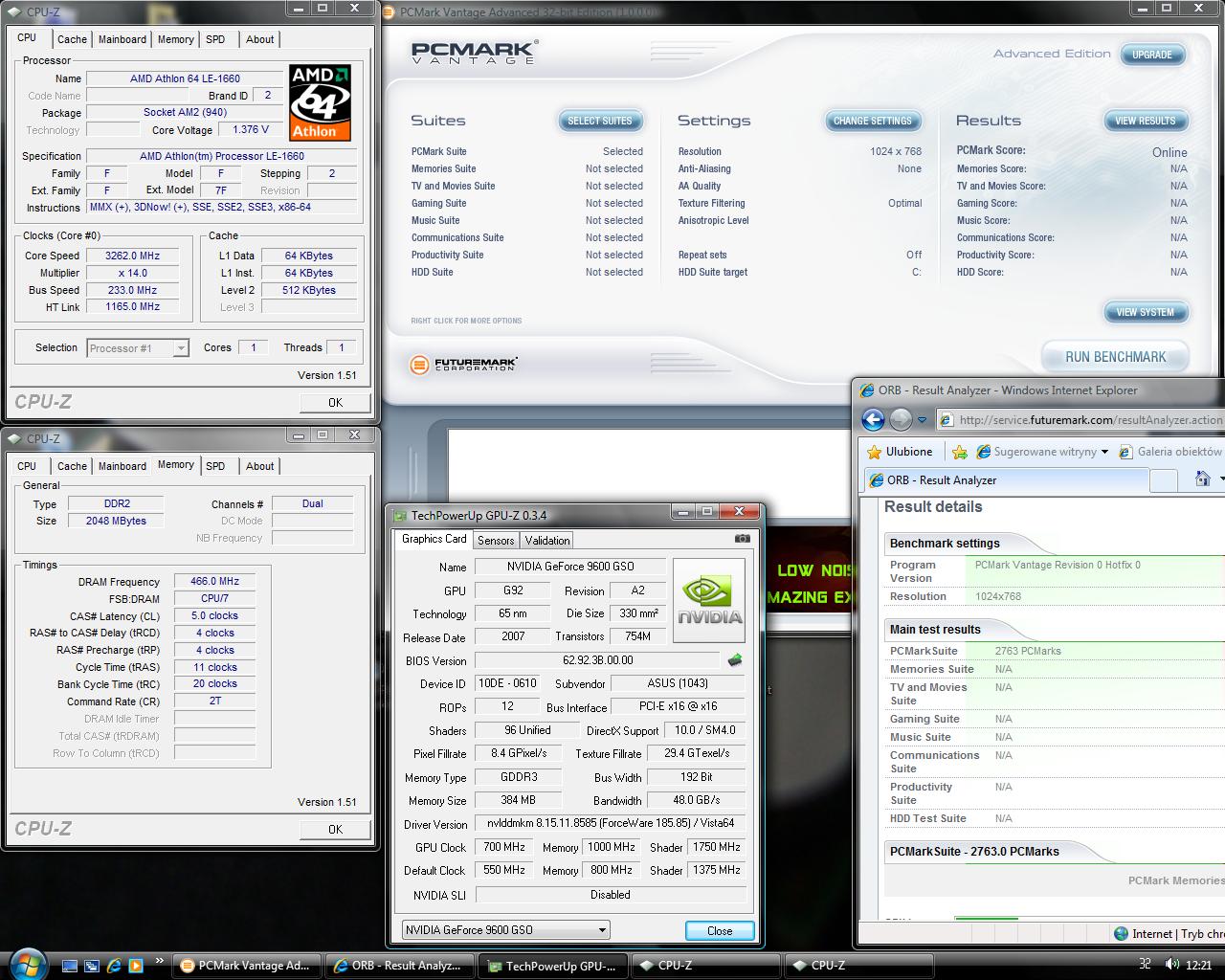Click tray icon labeled 32
The width and height of the screenshot is (1225, 980).
click(1145, 965)
